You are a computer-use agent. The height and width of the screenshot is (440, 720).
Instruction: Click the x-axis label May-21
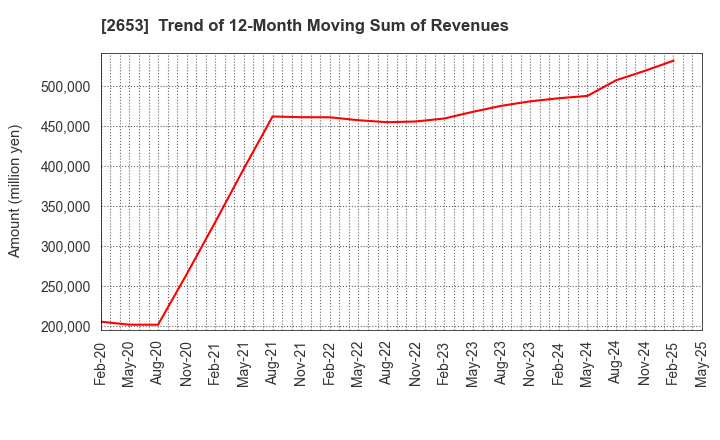coord(242,364)
